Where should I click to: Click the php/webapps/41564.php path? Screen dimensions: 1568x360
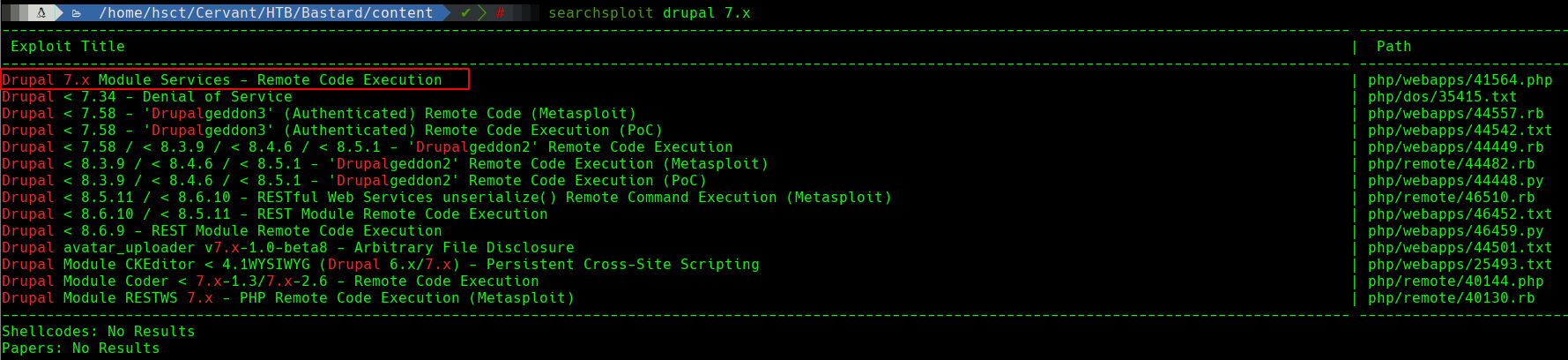click(x=1460, y=79)
